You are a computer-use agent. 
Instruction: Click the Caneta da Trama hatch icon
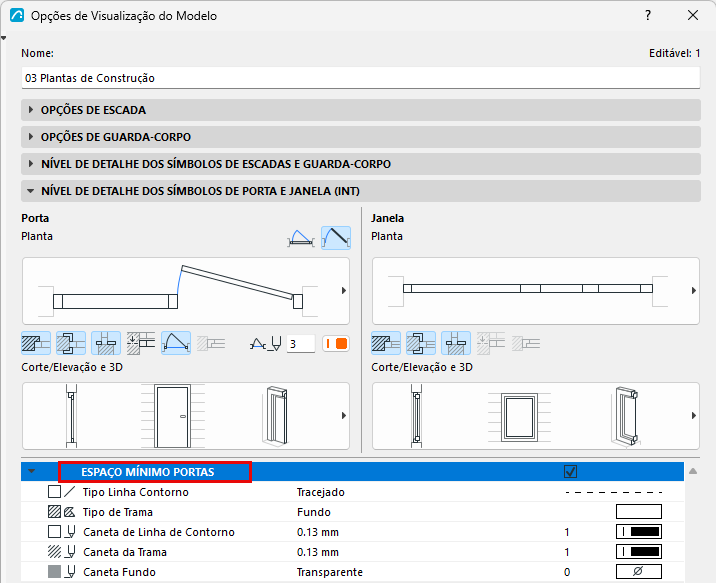pos(54,551)
